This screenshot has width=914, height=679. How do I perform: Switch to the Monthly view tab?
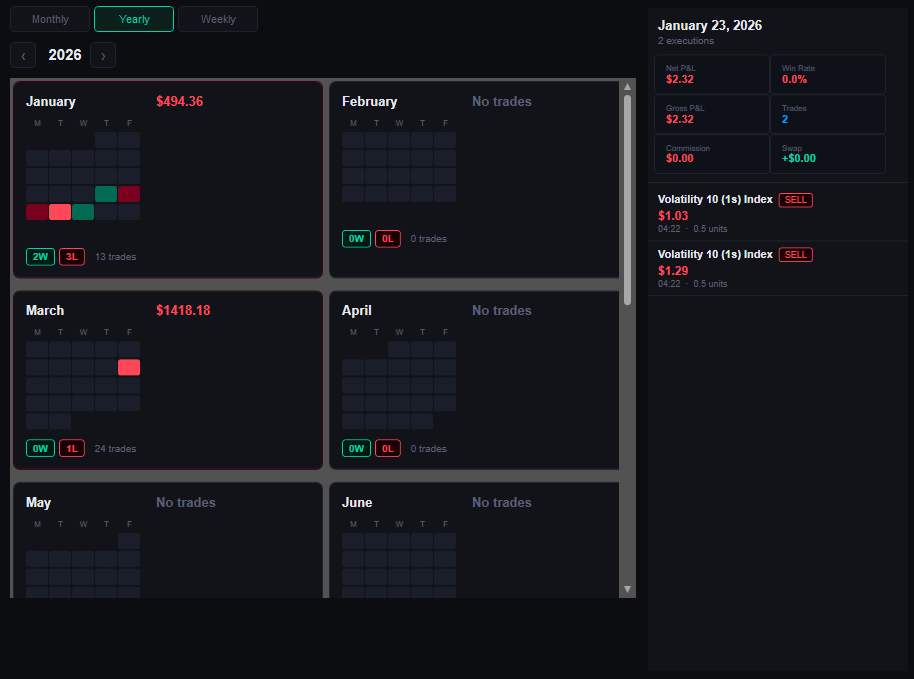(49, 18)
